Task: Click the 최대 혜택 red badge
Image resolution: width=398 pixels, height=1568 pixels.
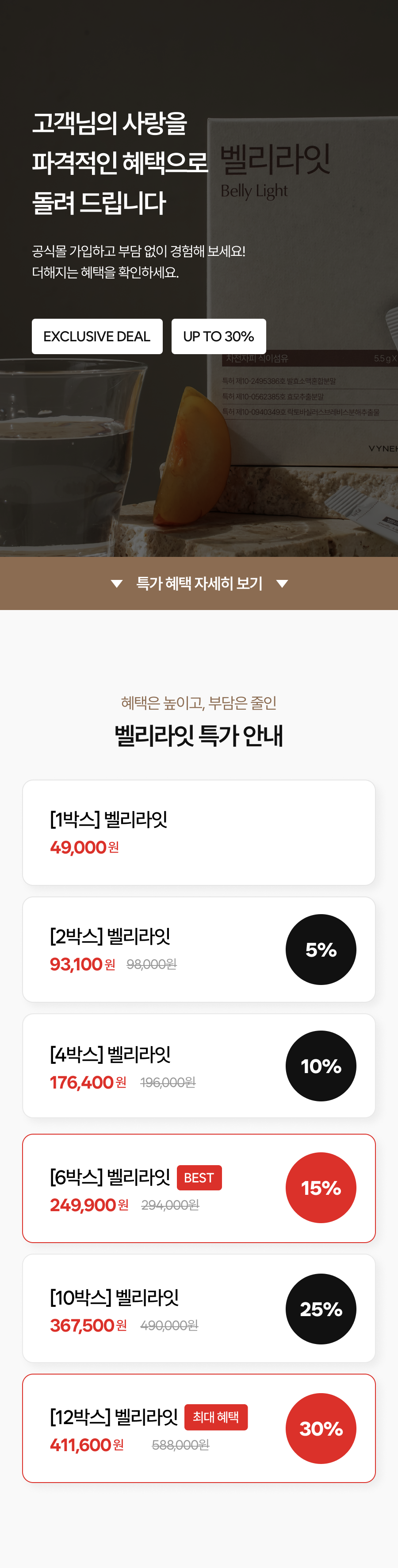Action: [216, 1417]
